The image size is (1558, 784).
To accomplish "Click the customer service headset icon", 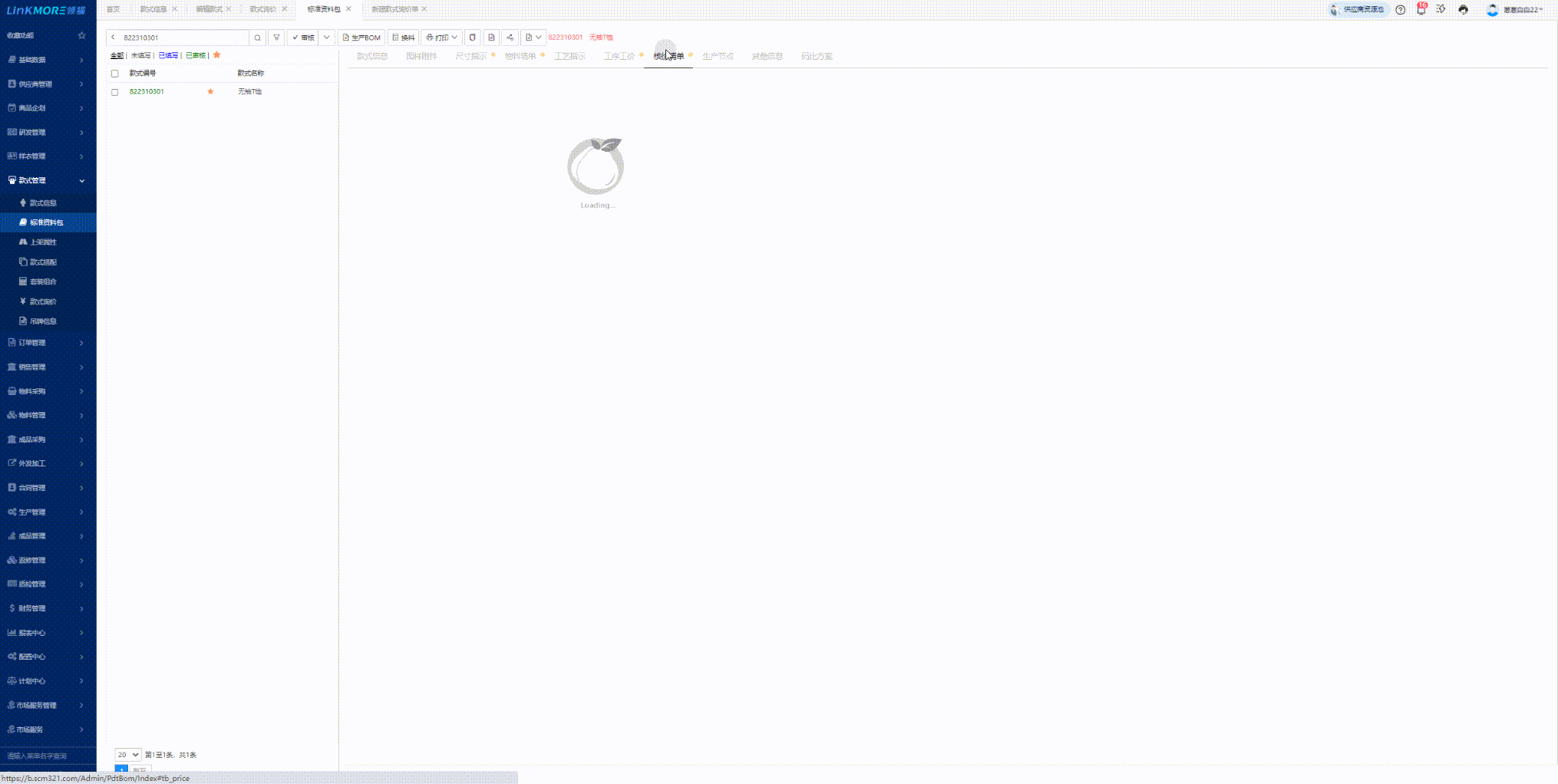I will click(x=1464, y=10).
